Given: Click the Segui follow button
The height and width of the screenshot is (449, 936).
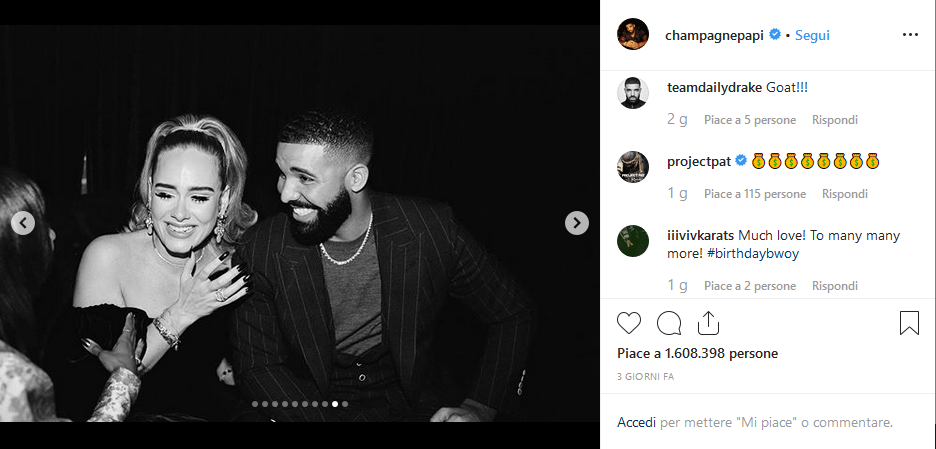Looking at the screenshot, I should point(812,35).
